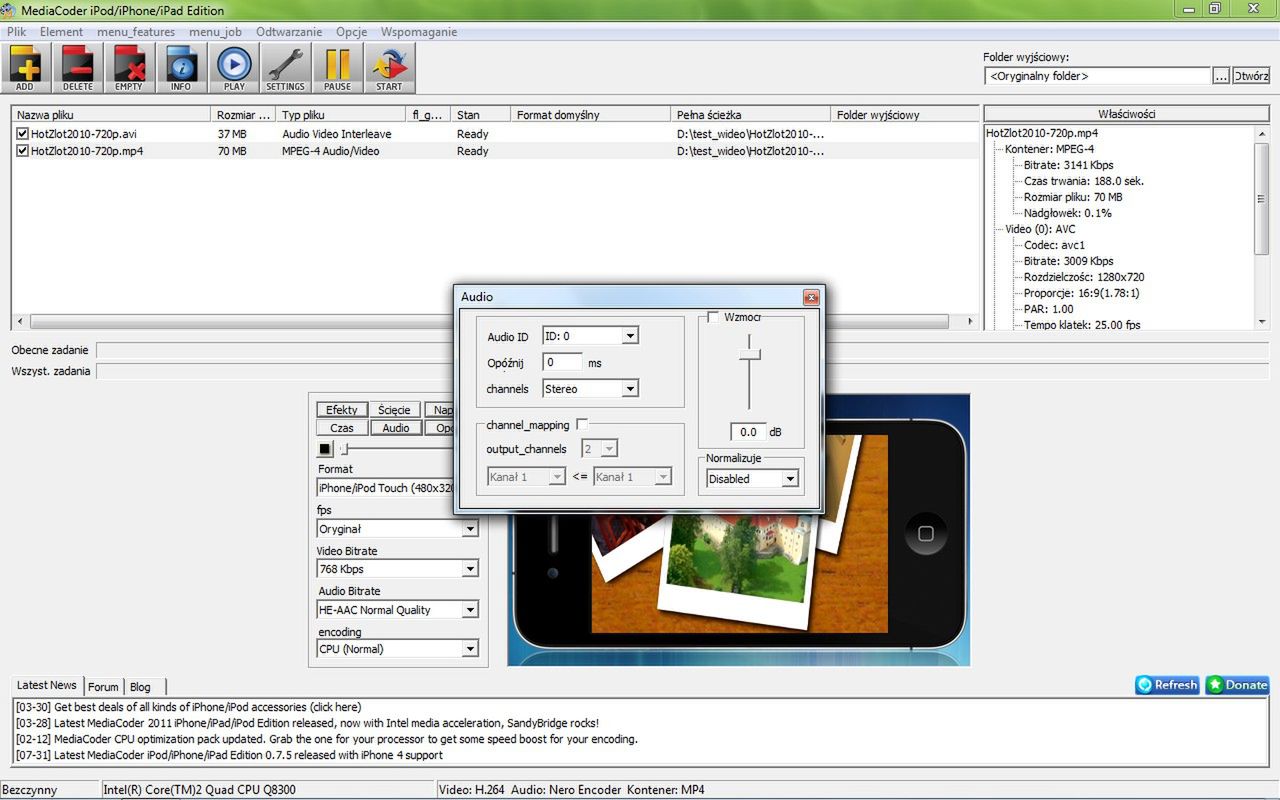Open the Element menu
The height and width of the screenshot is (800, 1280).
62,32
